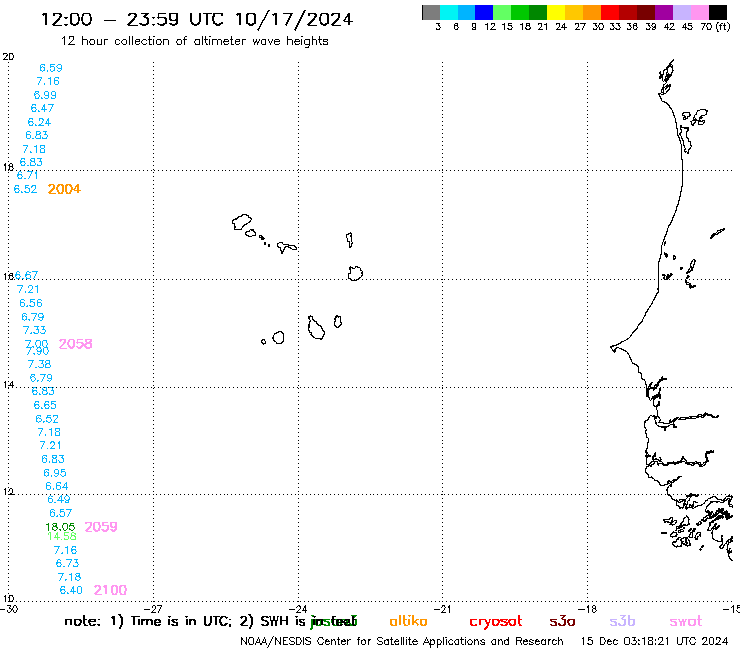Click the latitude axis label '20'
Image resolution: width=740 pixels, height=650 pixels.
click(8, 57)
